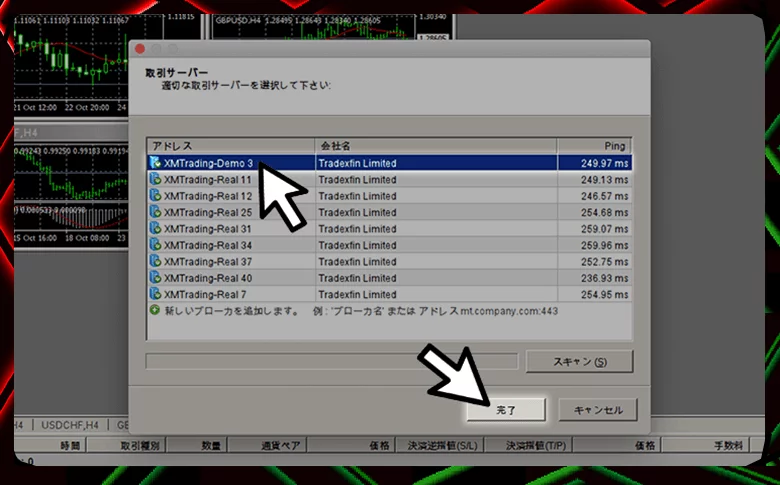Click ping value 236.93 ms
Screen dimensions: 780x485
[x=604, y=278]
